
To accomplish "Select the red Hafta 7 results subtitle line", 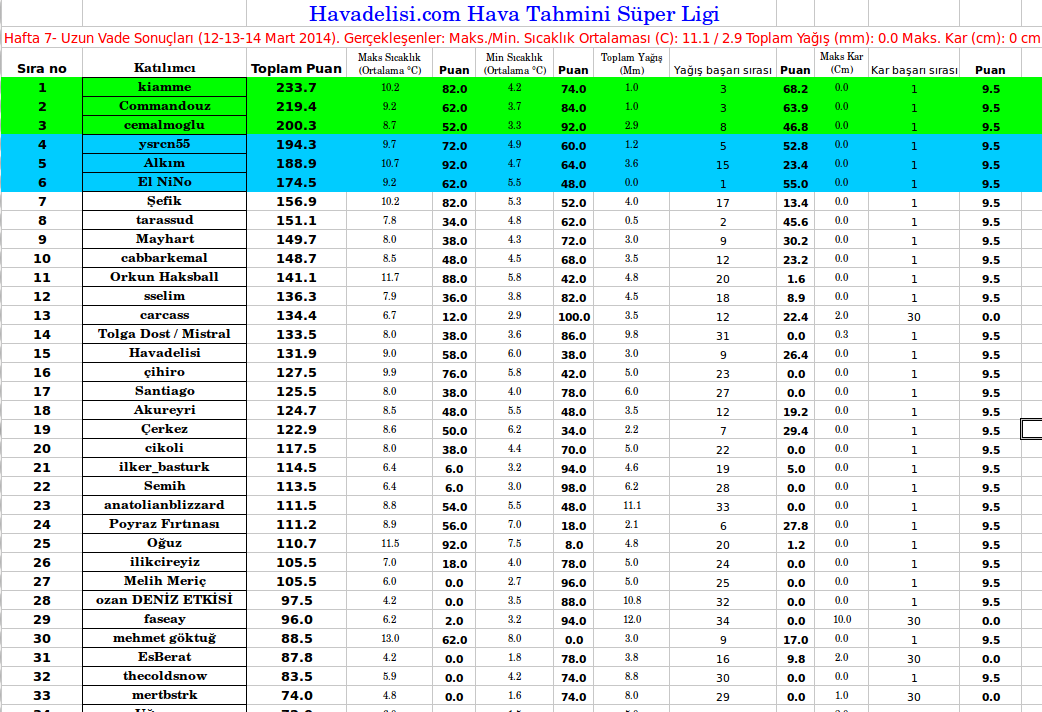I will pos(521,39).
